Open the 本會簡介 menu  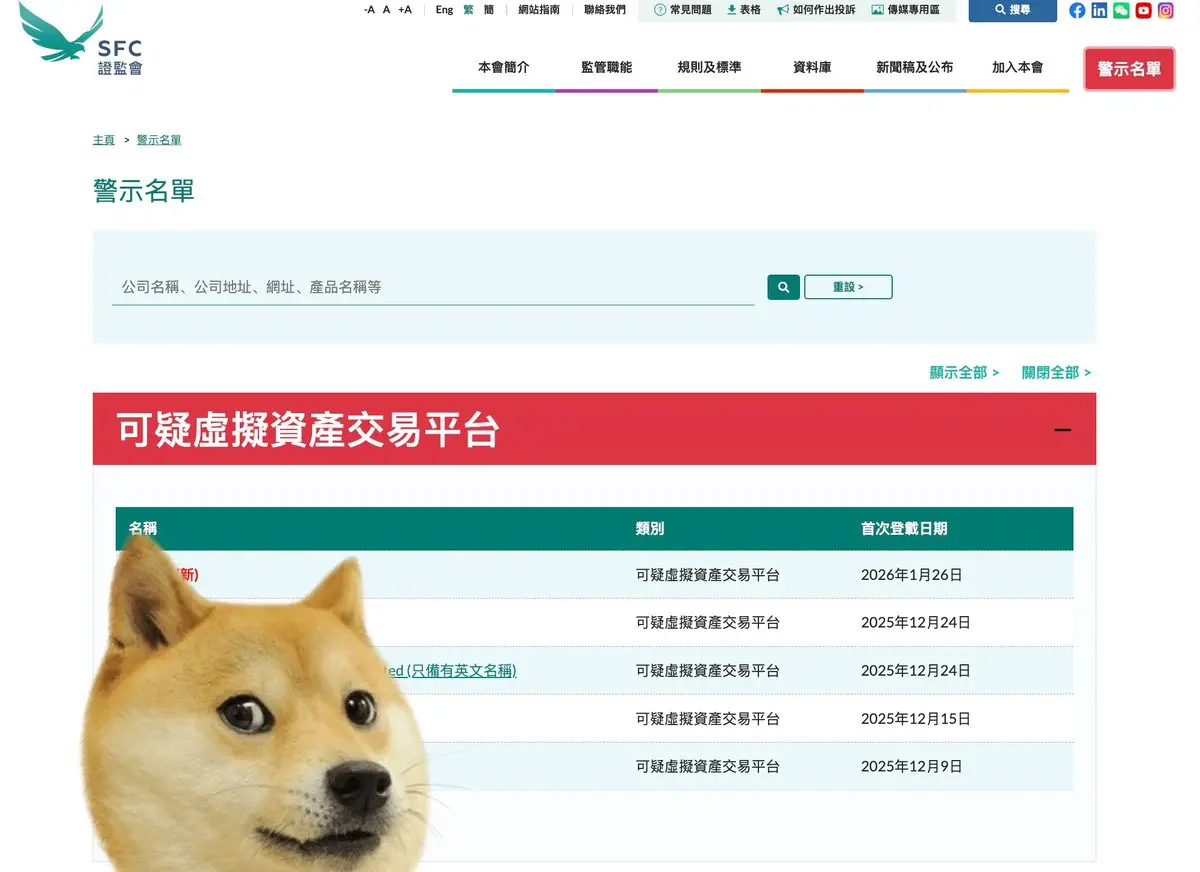coord(504,68)
